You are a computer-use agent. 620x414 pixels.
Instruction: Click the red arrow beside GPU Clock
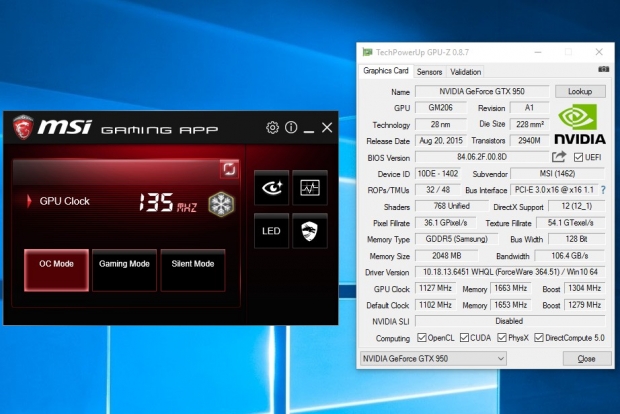[29, 201]
